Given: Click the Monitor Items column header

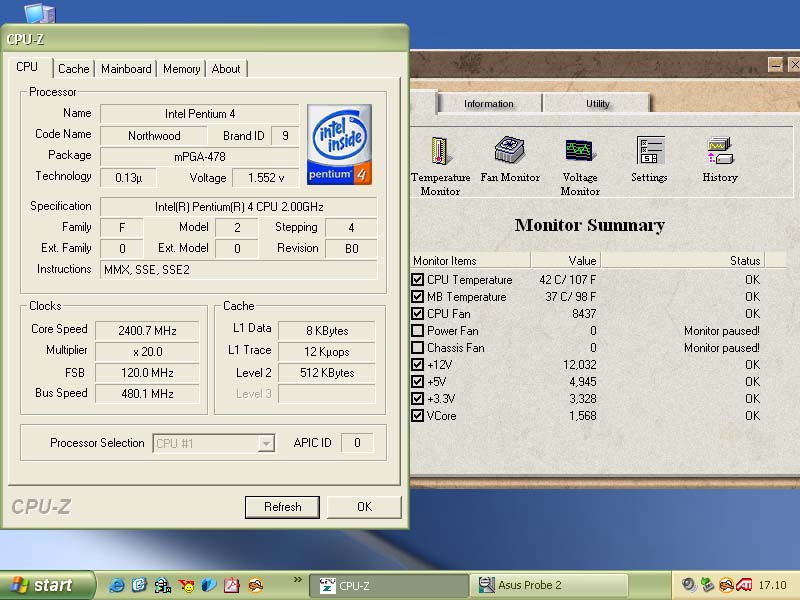Looking at the screenshot, I should point(470,260).
